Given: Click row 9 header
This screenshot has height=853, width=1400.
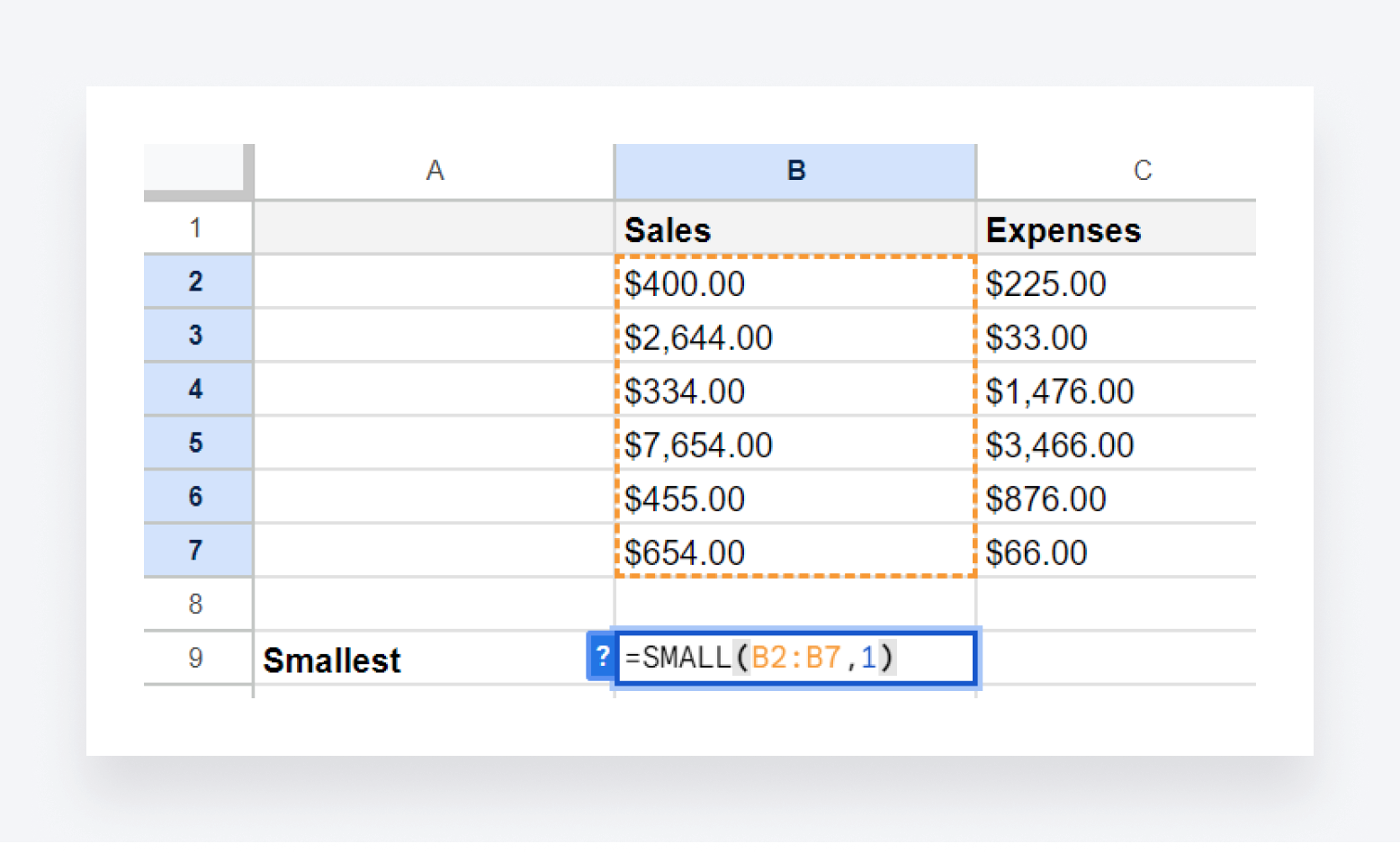Looking at the screenshot, I should 197,658.
